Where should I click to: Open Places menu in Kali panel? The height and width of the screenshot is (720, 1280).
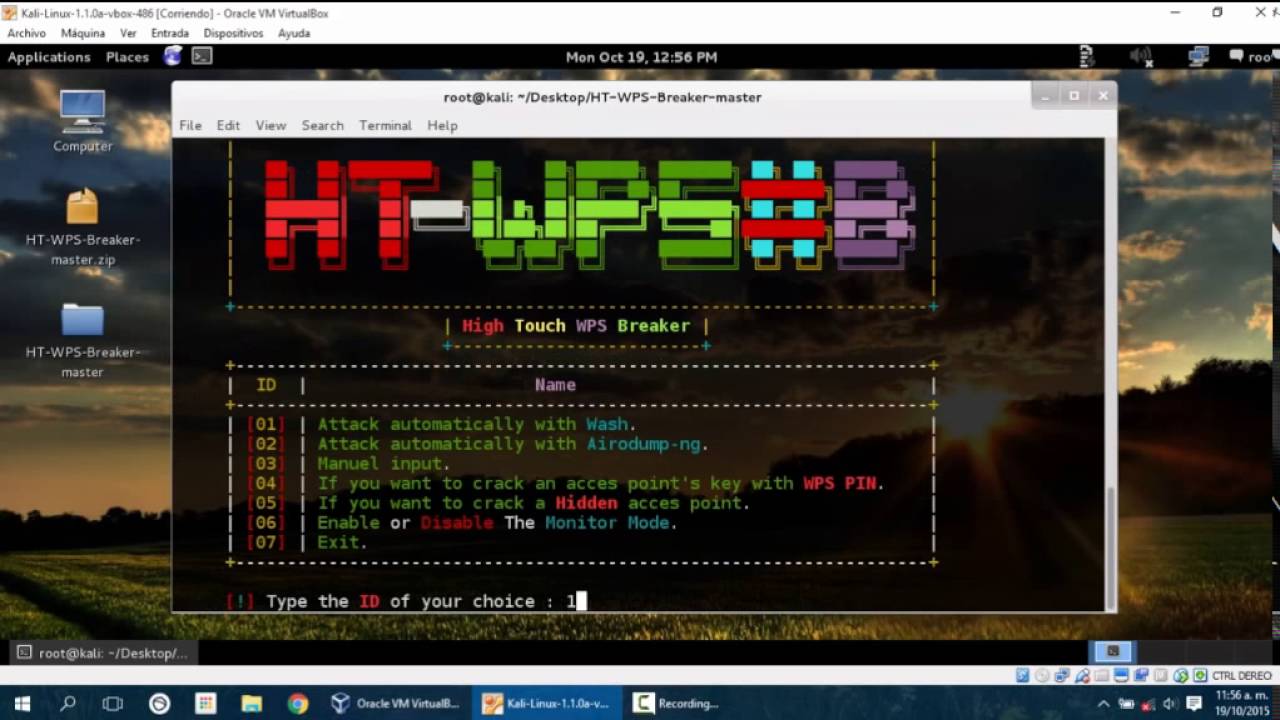(x=127, y=57)
